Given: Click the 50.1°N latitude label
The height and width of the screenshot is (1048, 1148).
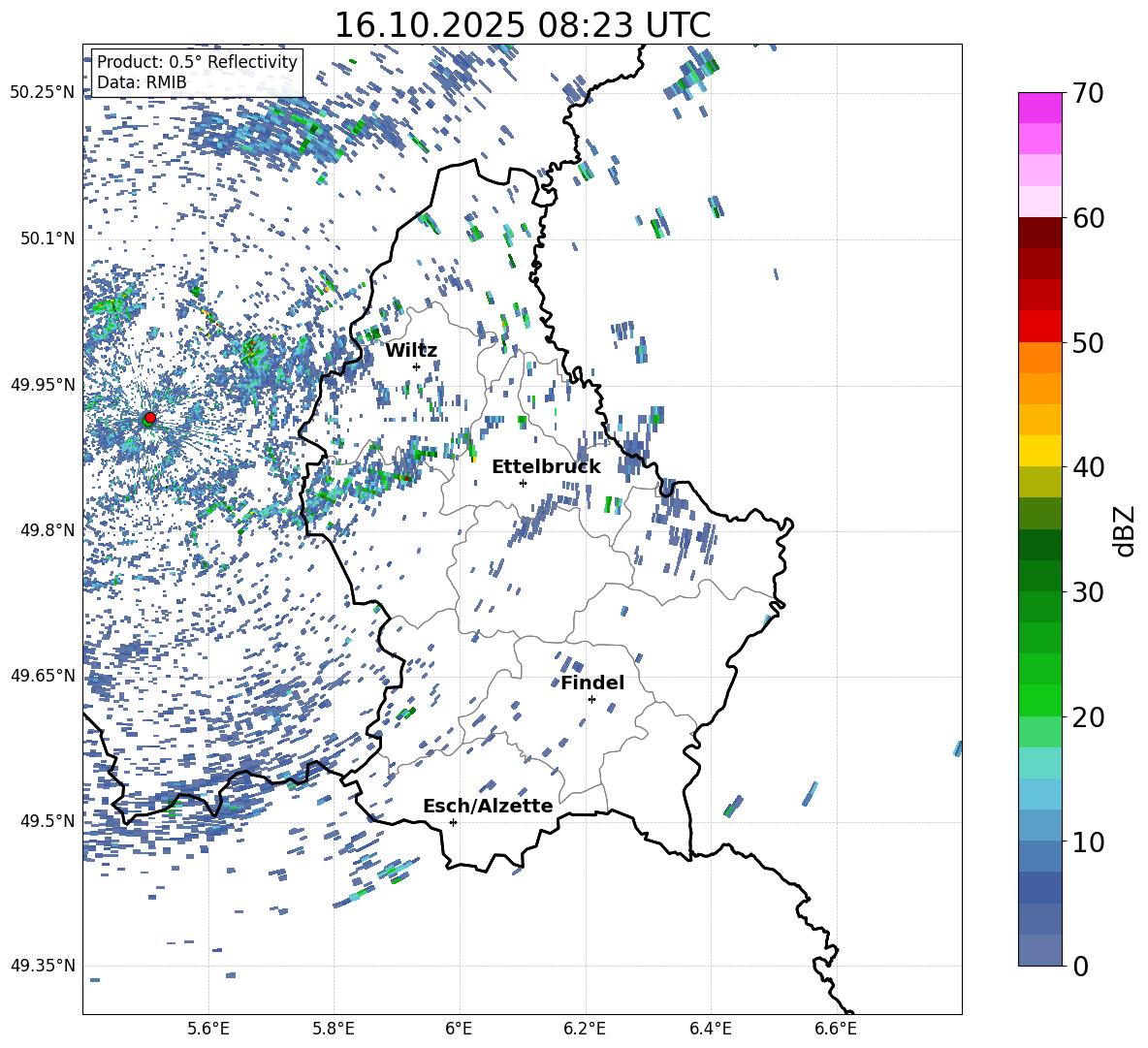Looking at the screenshot, I should point(47,238).
